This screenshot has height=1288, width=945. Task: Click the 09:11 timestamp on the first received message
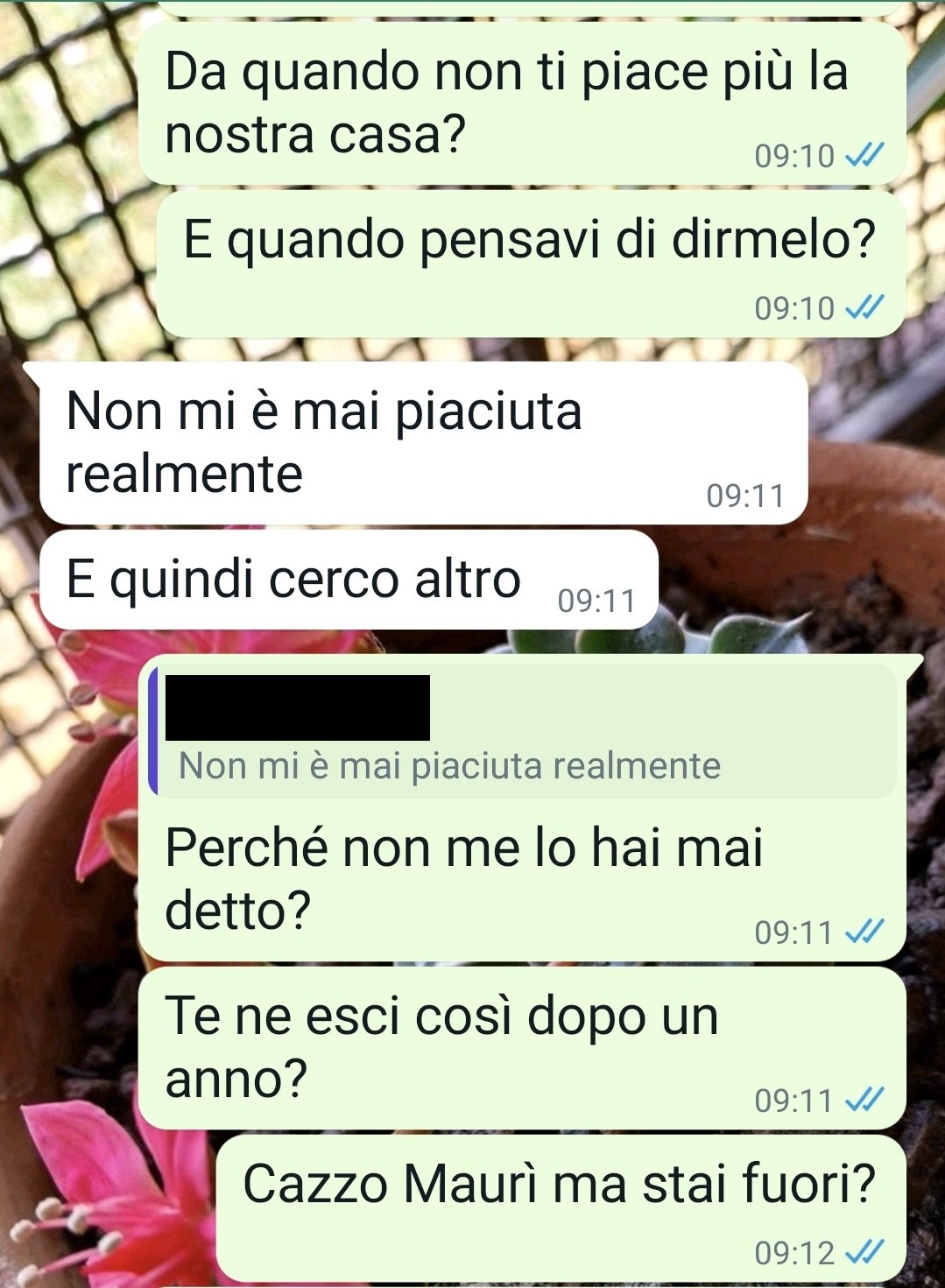[x=745, y=496]
